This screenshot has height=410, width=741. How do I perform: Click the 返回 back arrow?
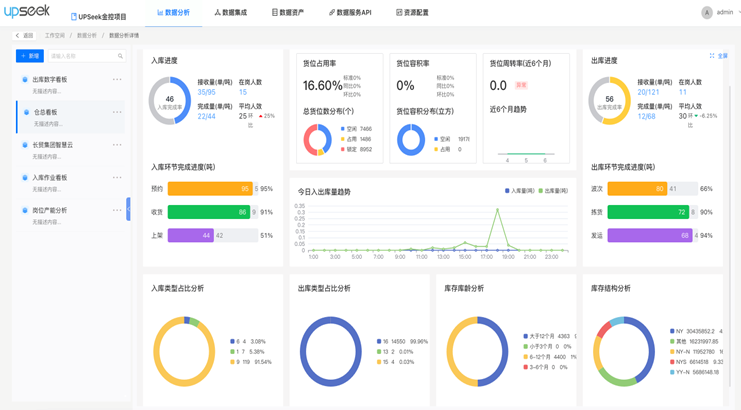click(x=17, y=35)
